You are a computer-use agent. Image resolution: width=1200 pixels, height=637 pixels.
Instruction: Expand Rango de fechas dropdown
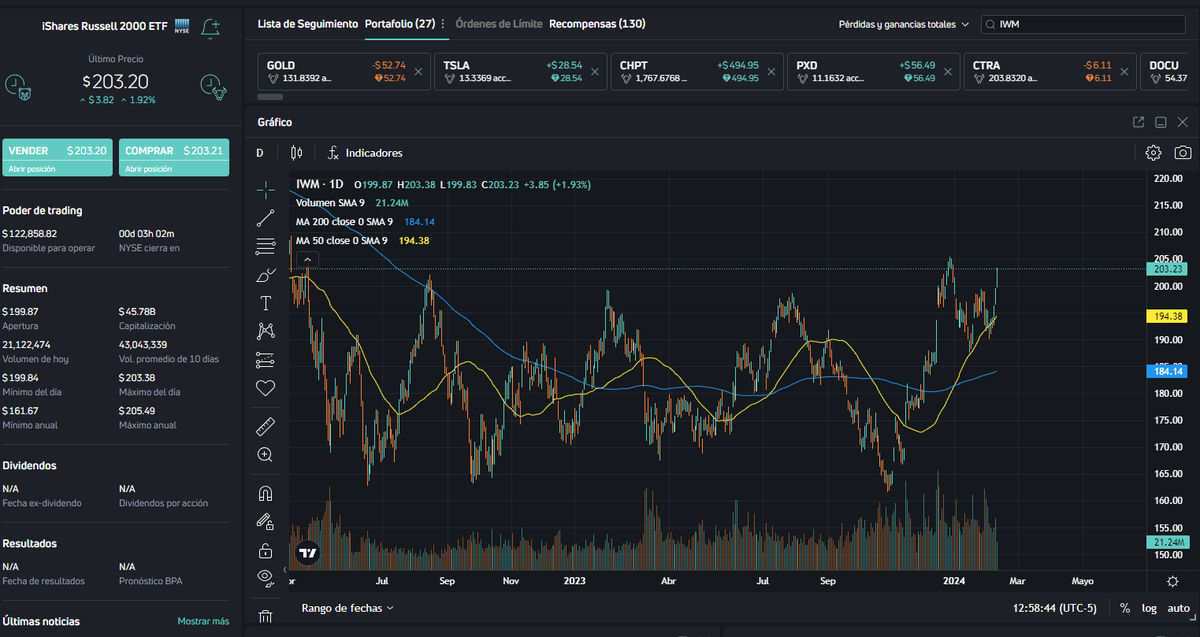pos(347,608)
